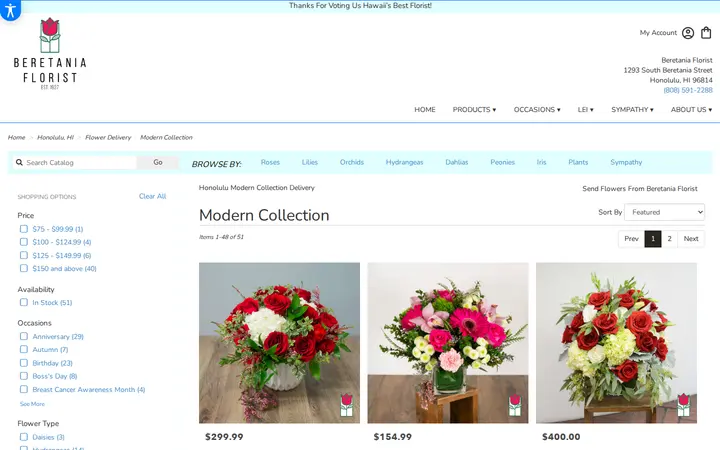720x450 pixels.
Task: Click "Thanks For Voting Us Hawaii's Best Florist!" banner
Action: [x=360, y=6]
